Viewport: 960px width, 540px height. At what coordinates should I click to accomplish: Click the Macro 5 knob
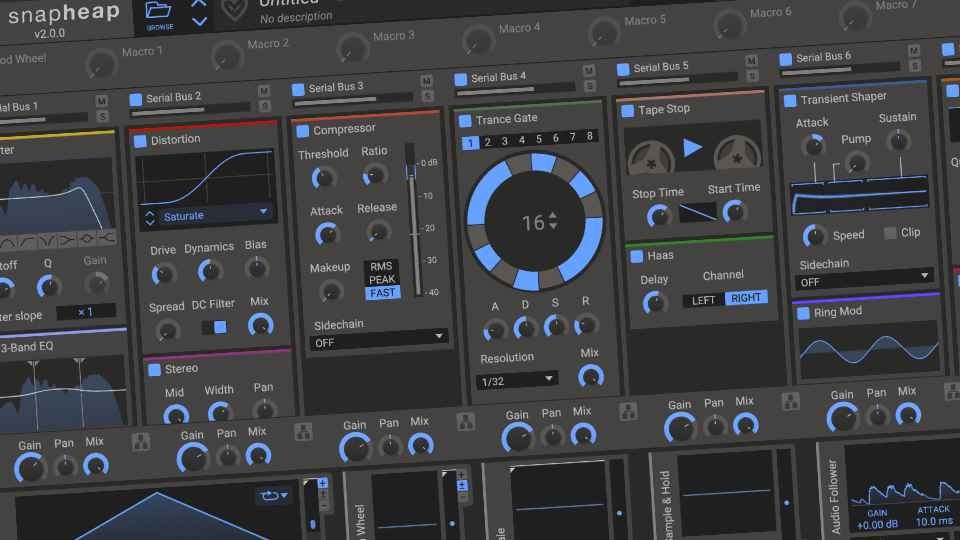click(603, 32)
